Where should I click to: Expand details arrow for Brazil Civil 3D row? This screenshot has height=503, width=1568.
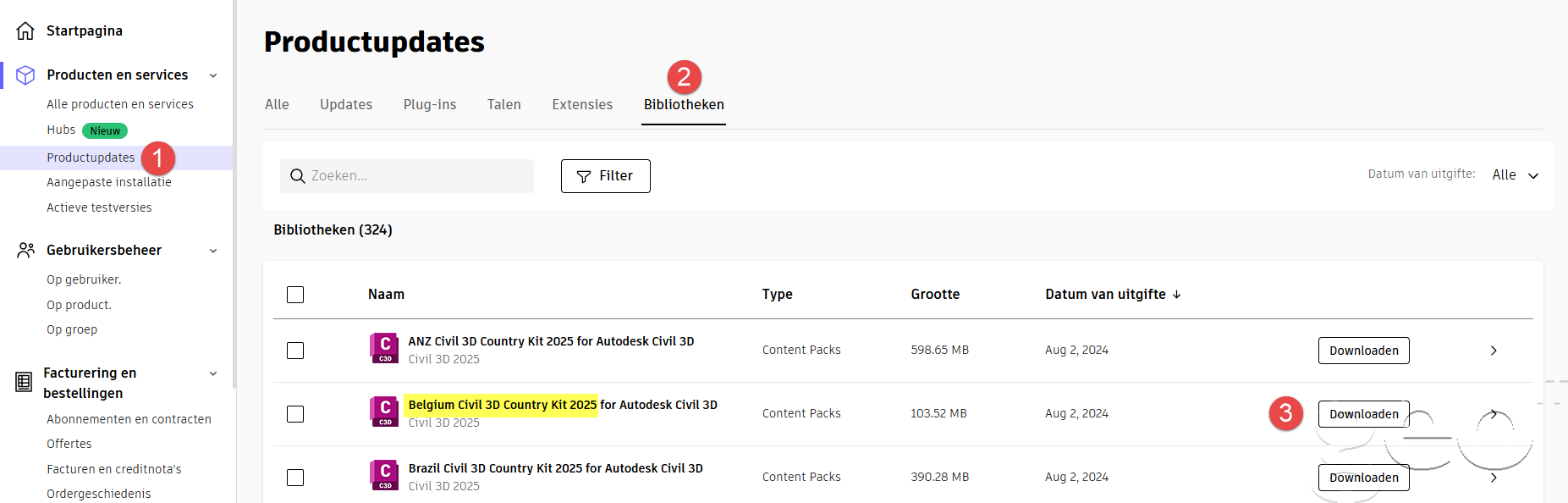(1494, 478)
